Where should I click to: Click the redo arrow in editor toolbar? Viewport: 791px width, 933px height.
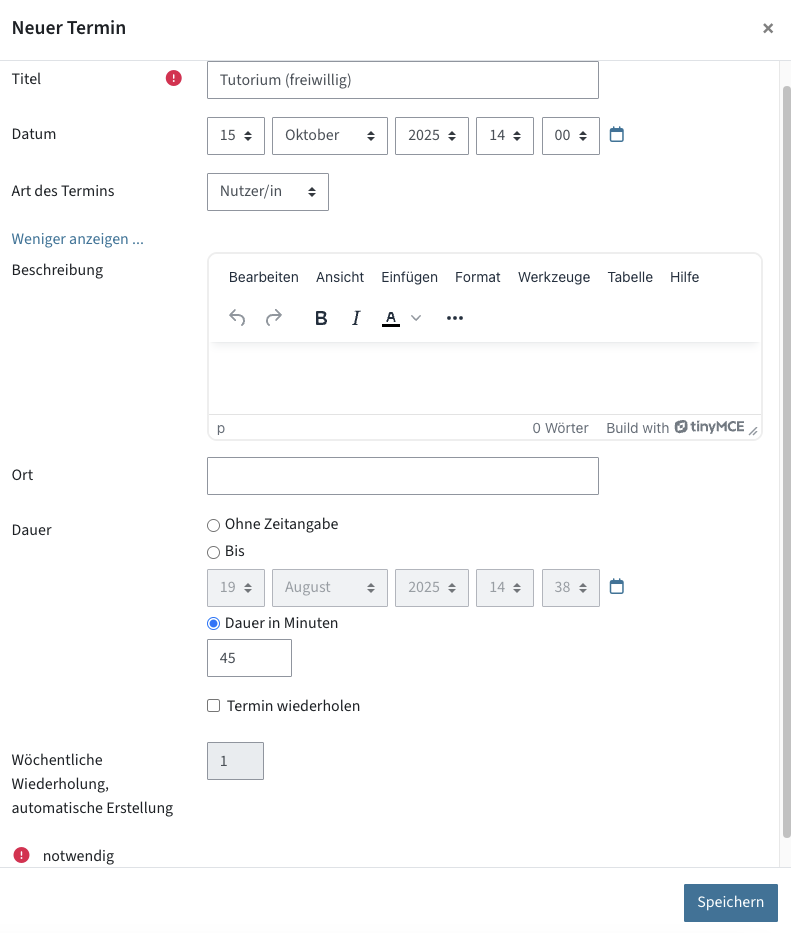click(x=274, y=318)
